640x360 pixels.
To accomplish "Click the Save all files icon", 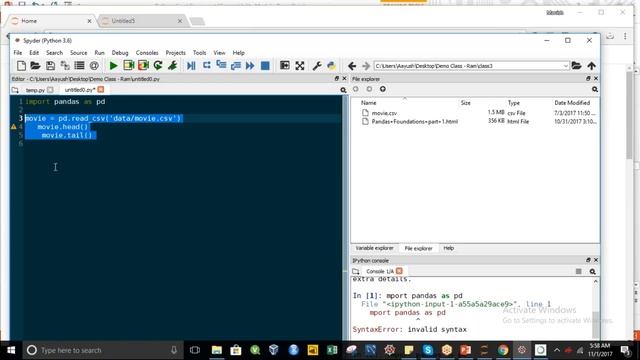I will tap(65, 65).
